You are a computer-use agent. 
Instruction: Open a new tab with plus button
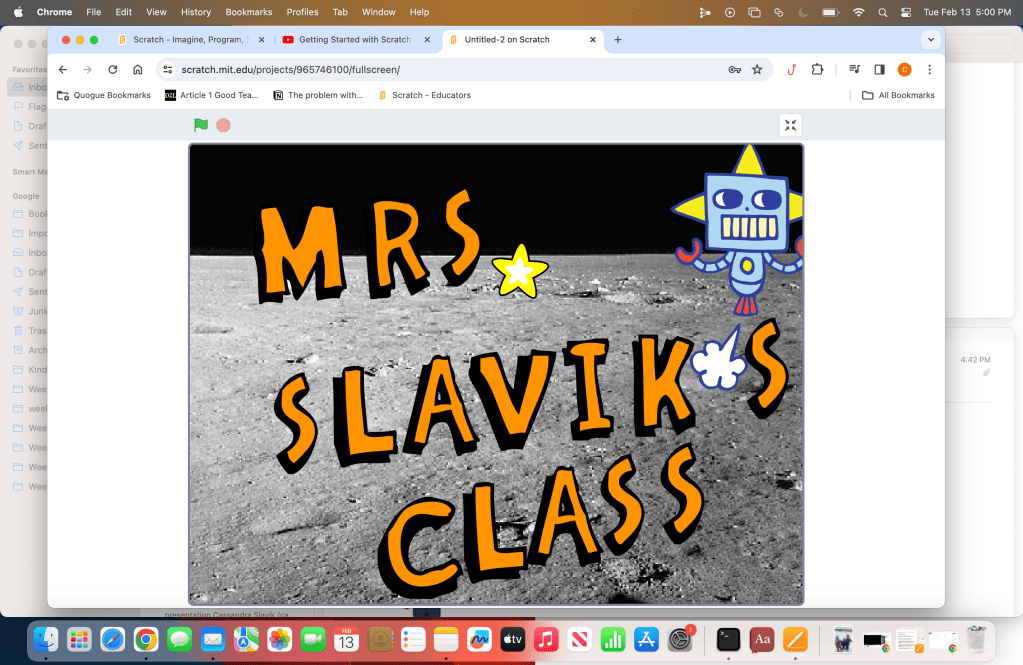pyautogui.click(x=618, y=40)
